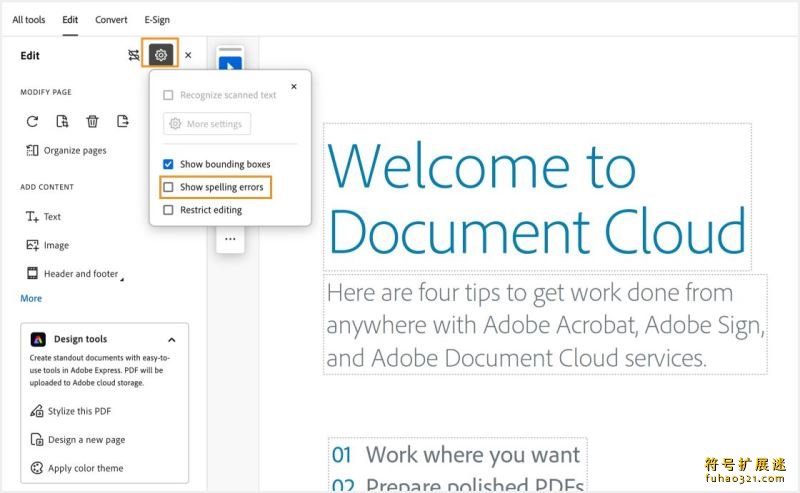This screenshot has height=493, width=800.
Task: Click the Design a new page icon
Action: coord(36,440)
